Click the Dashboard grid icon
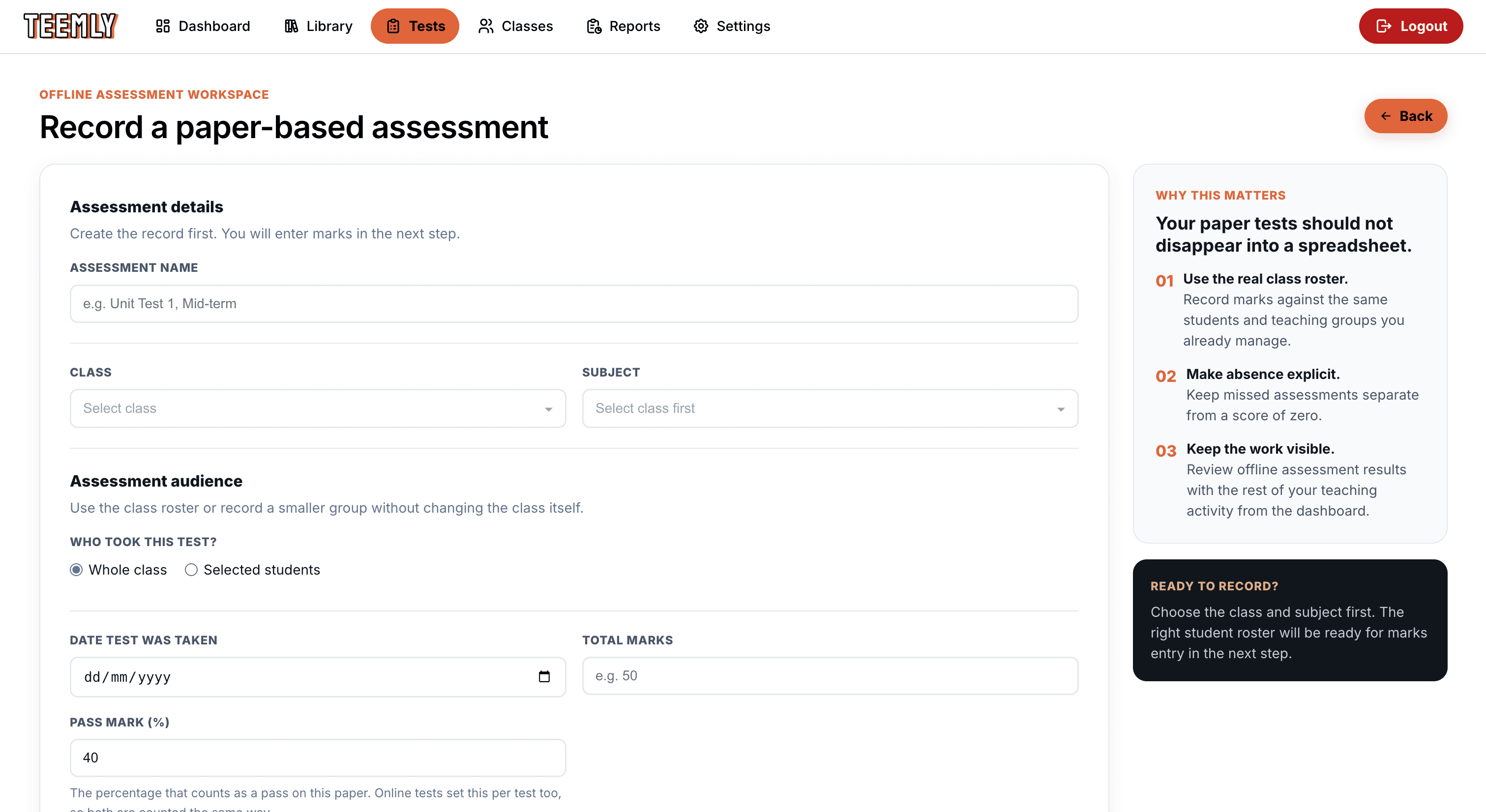This screenshot has width=1486, height=812. 163,26
